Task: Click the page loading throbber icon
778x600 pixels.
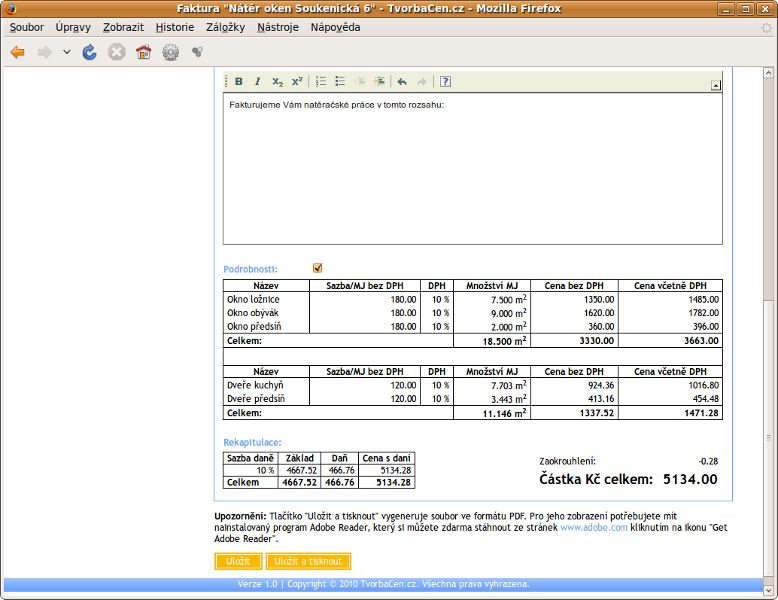Action: (x=767, y=28)
